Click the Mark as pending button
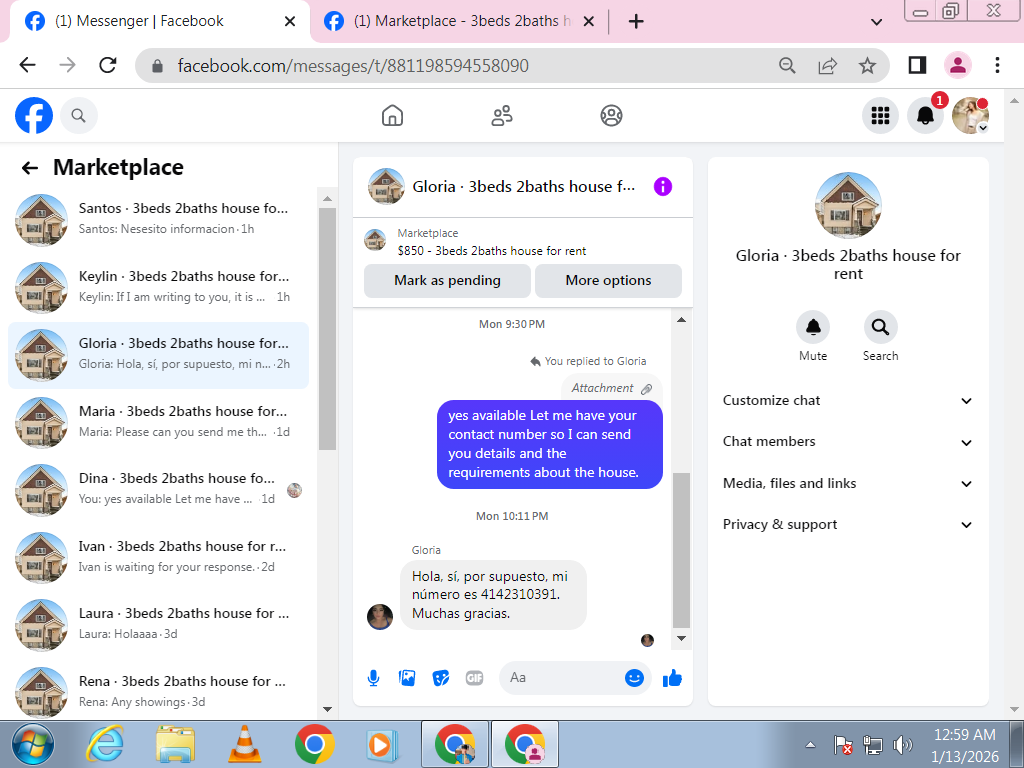Screen dimensions: 1024x768 pyautogui.click(x=447, y=281)
